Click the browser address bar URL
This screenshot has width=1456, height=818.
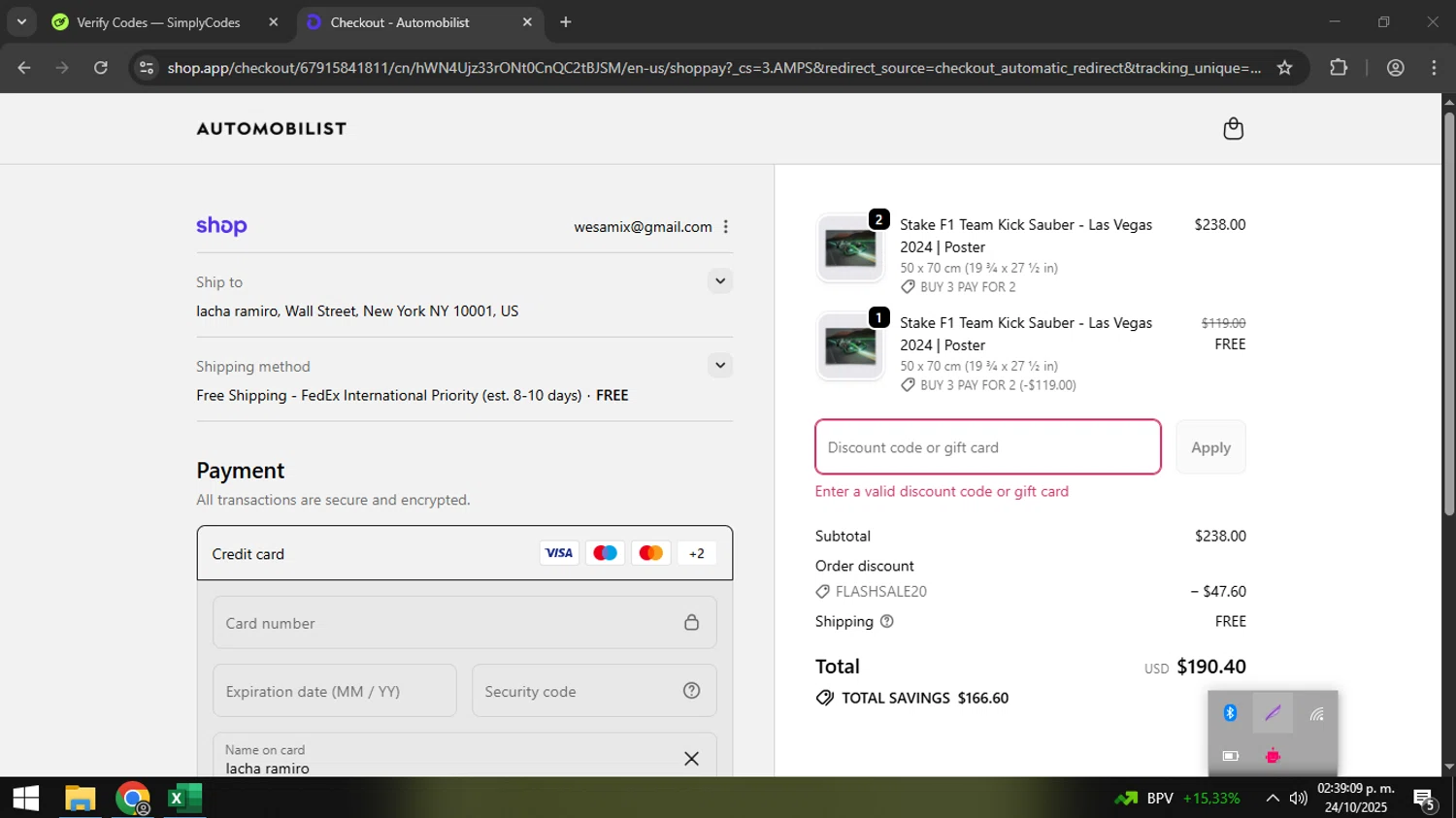pos(713,67)
